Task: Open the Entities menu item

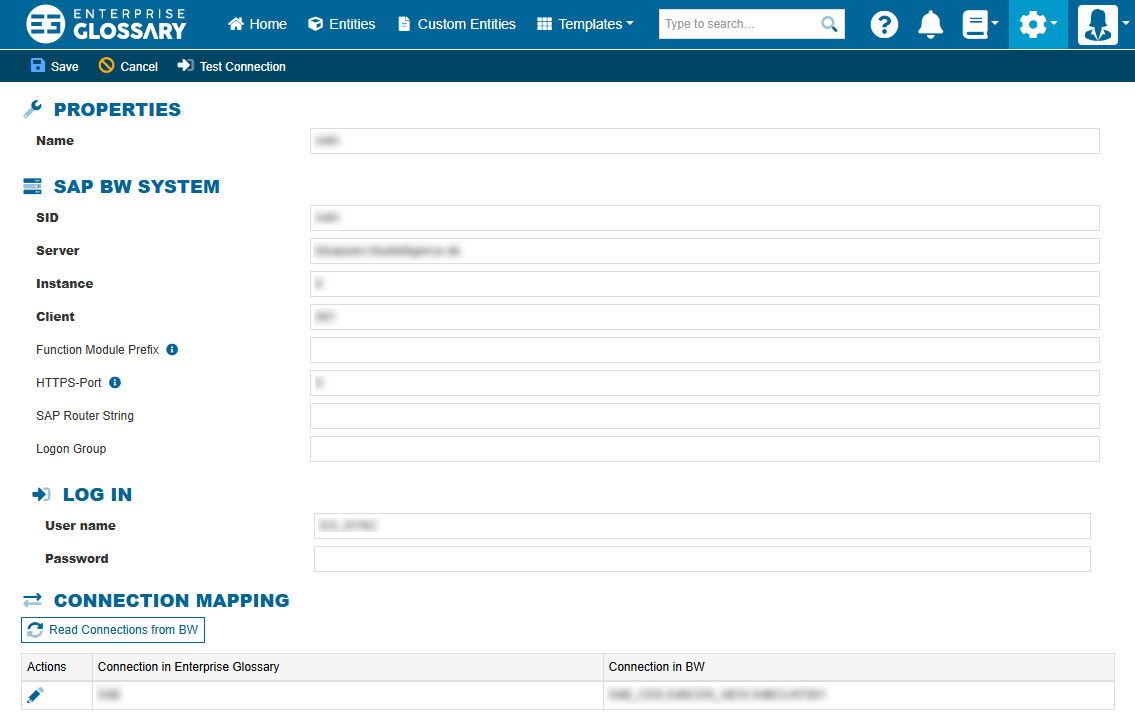Action: (x=341, y=24)
